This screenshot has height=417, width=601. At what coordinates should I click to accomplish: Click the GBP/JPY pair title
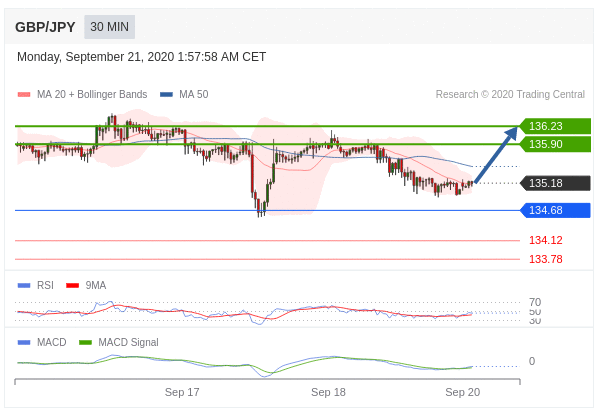click(45, 27)
